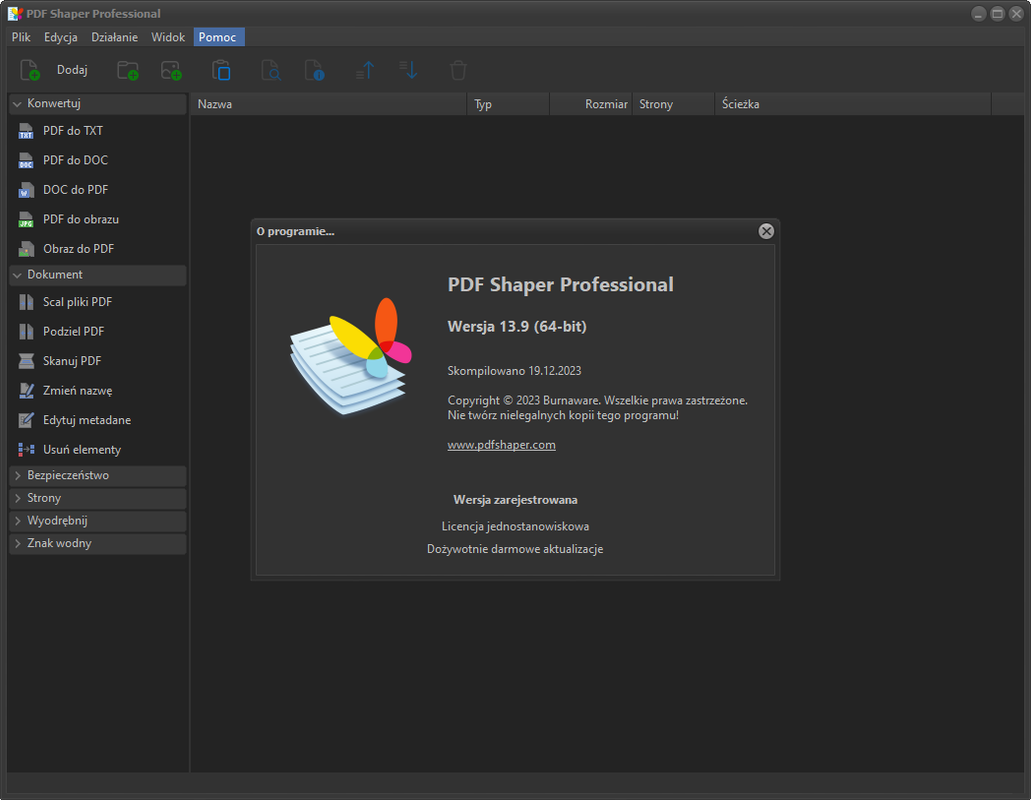This screenshot has width=1031, height=800.
Task: Sort by the Typ column header
Action: point(508,104)
